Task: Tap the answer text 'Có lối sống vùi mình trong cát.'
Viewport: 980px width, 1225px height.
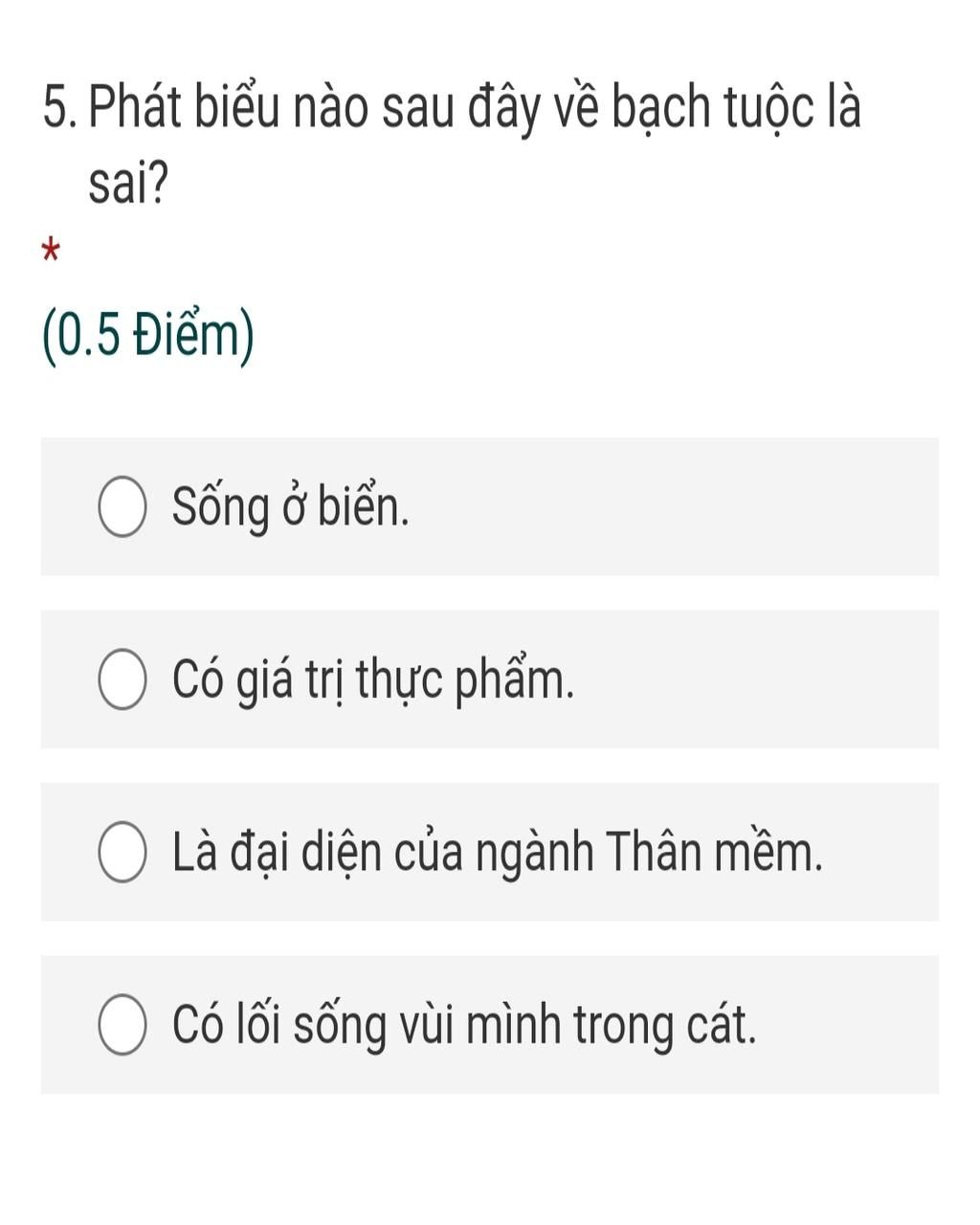Action: [465, 1025]
